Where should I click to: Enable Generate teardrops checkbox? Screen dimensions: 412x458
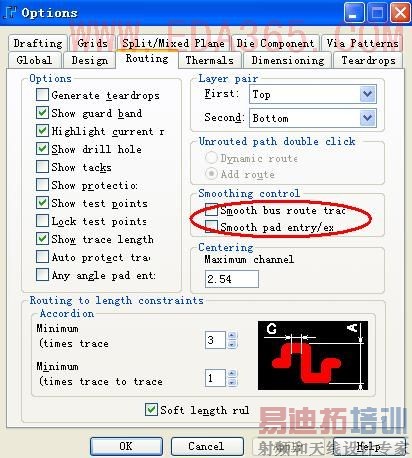(42, 95)
